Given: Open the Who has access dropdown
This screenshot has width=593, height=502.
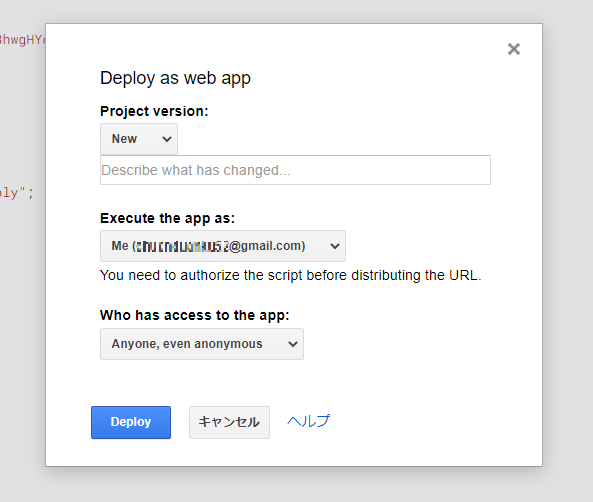Looking at the screenshot, I should coord(202,344).
